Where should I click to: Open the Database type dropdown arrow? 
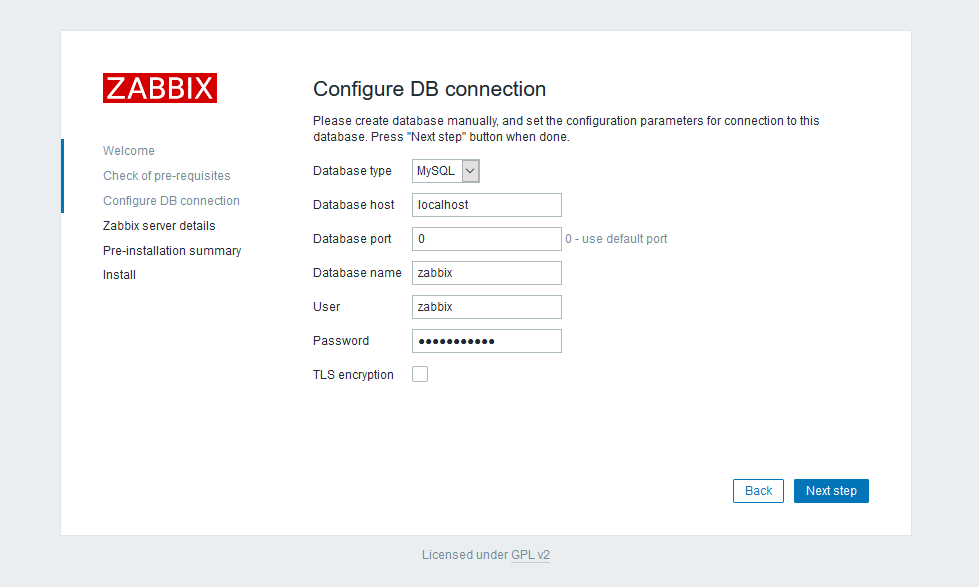pyautogui.click(x=471, y=171)
